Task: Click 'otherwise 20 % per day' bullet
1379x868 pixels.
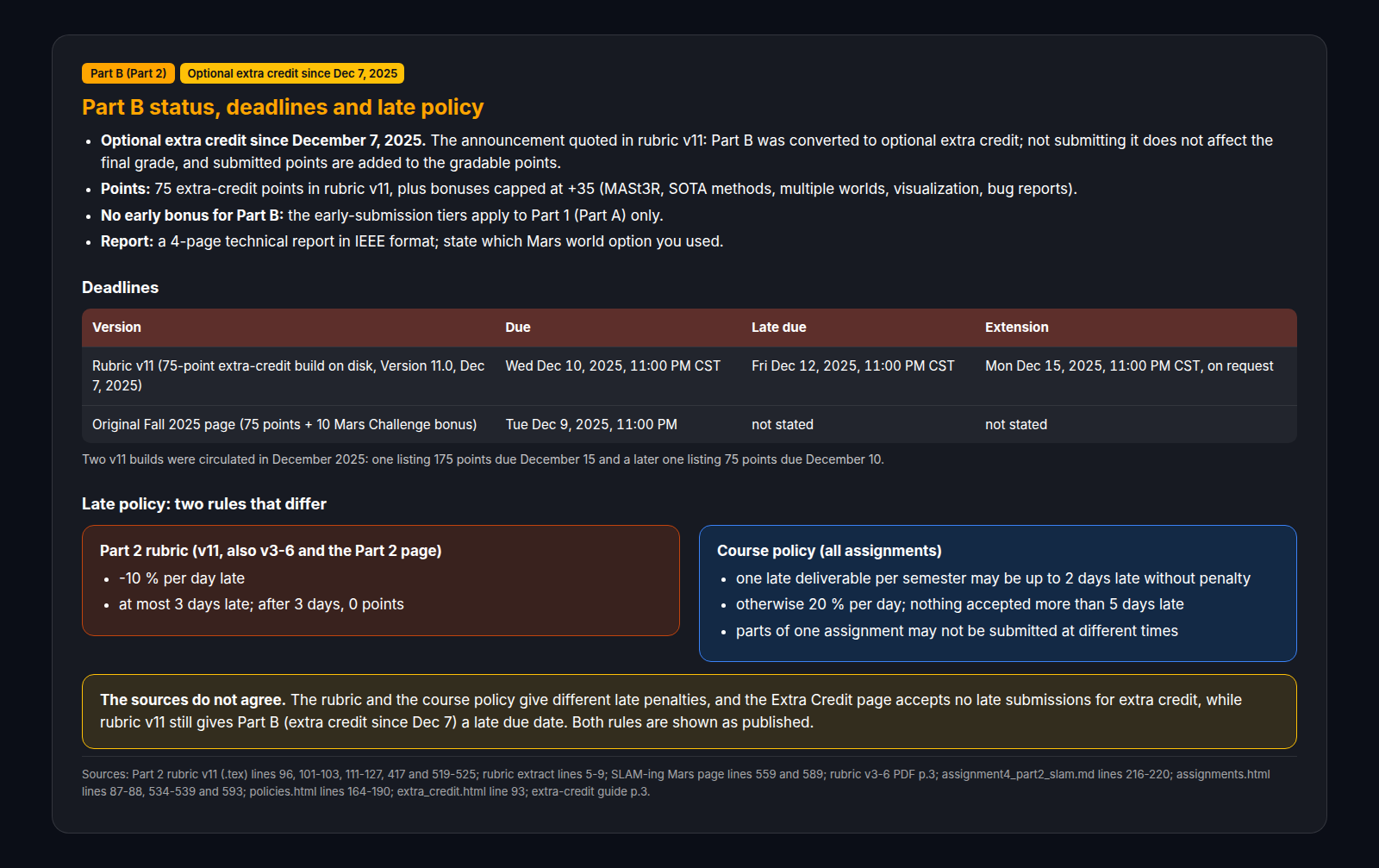Action: coord(960,604)
